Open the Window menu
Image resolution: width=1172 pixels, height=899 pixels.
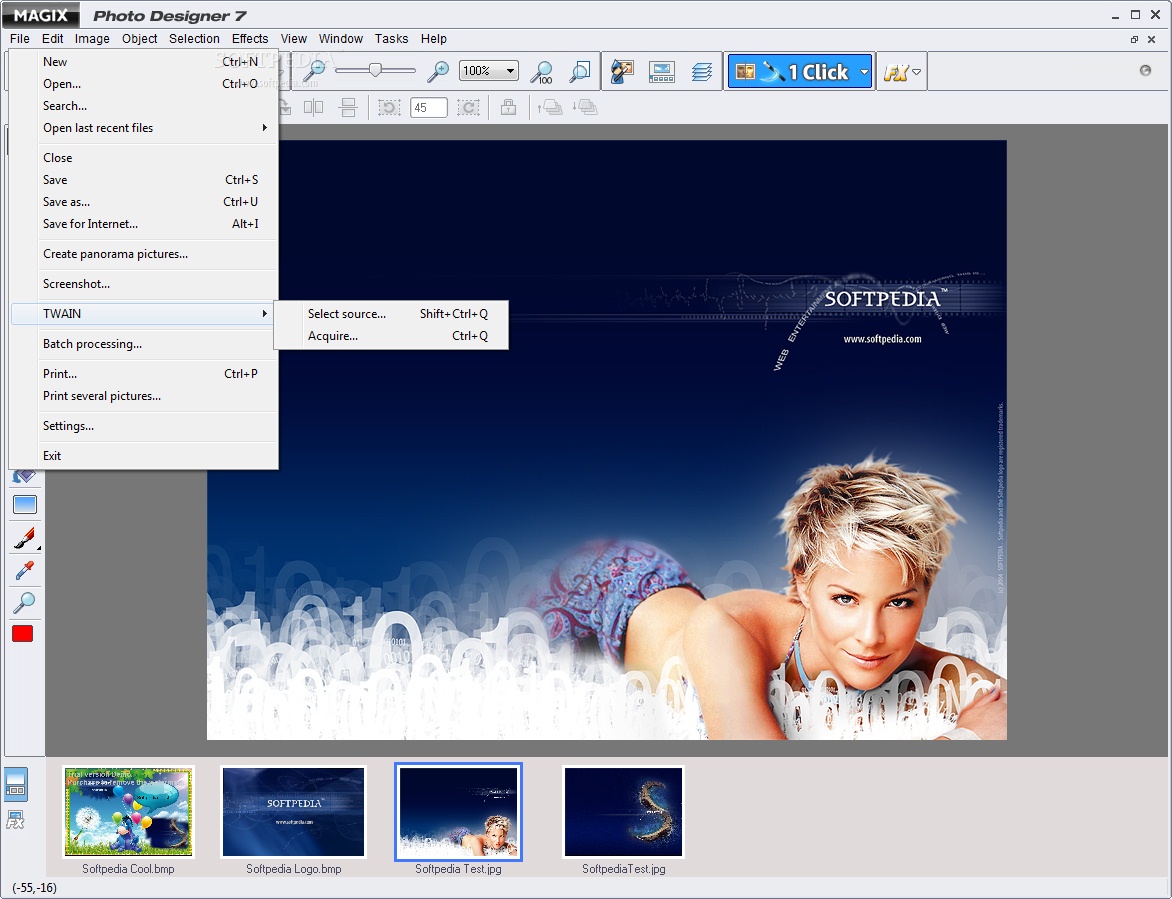(341, 39)
